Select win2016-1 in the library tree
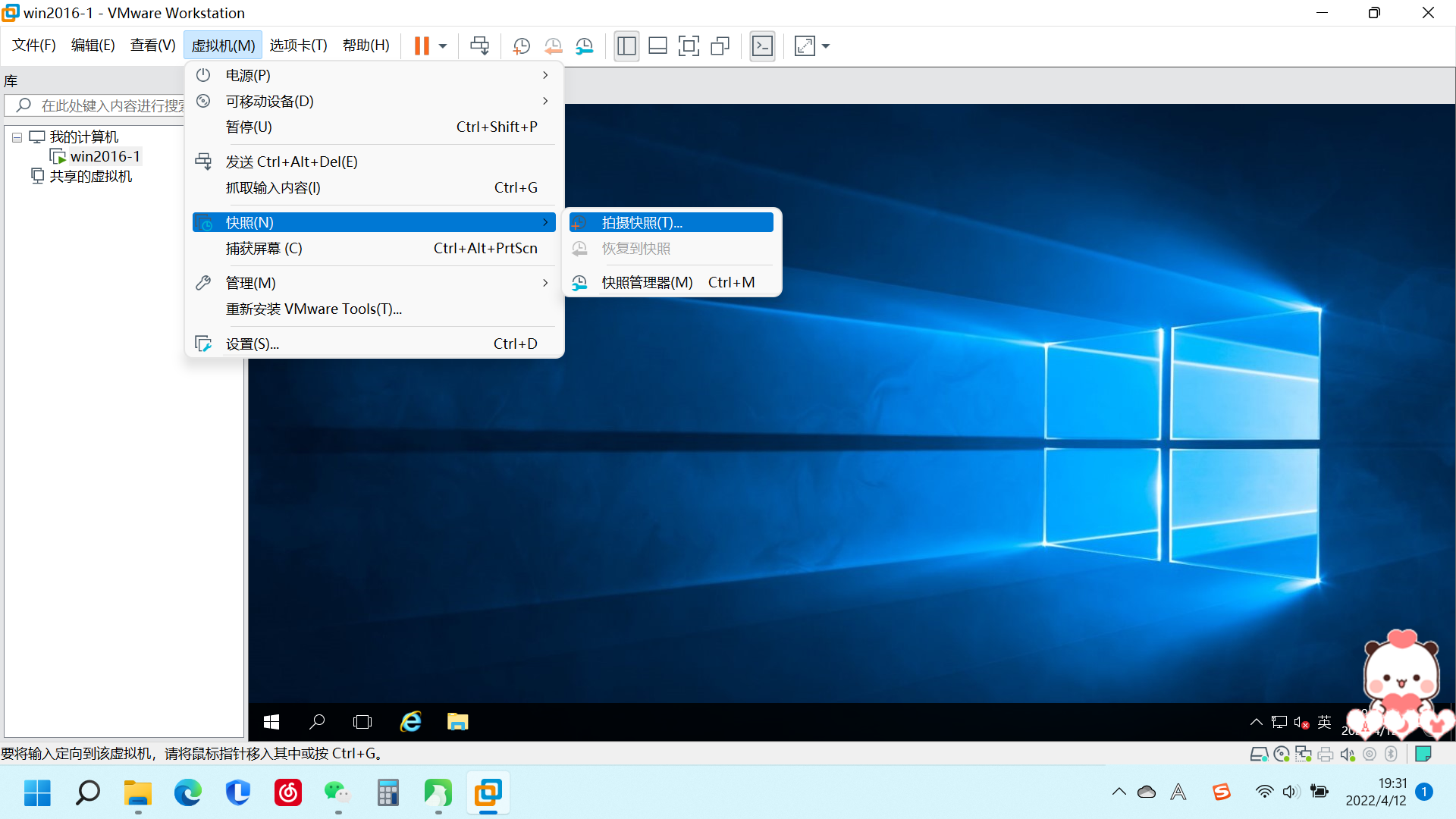1456x819 pixels. coord(105,157)
